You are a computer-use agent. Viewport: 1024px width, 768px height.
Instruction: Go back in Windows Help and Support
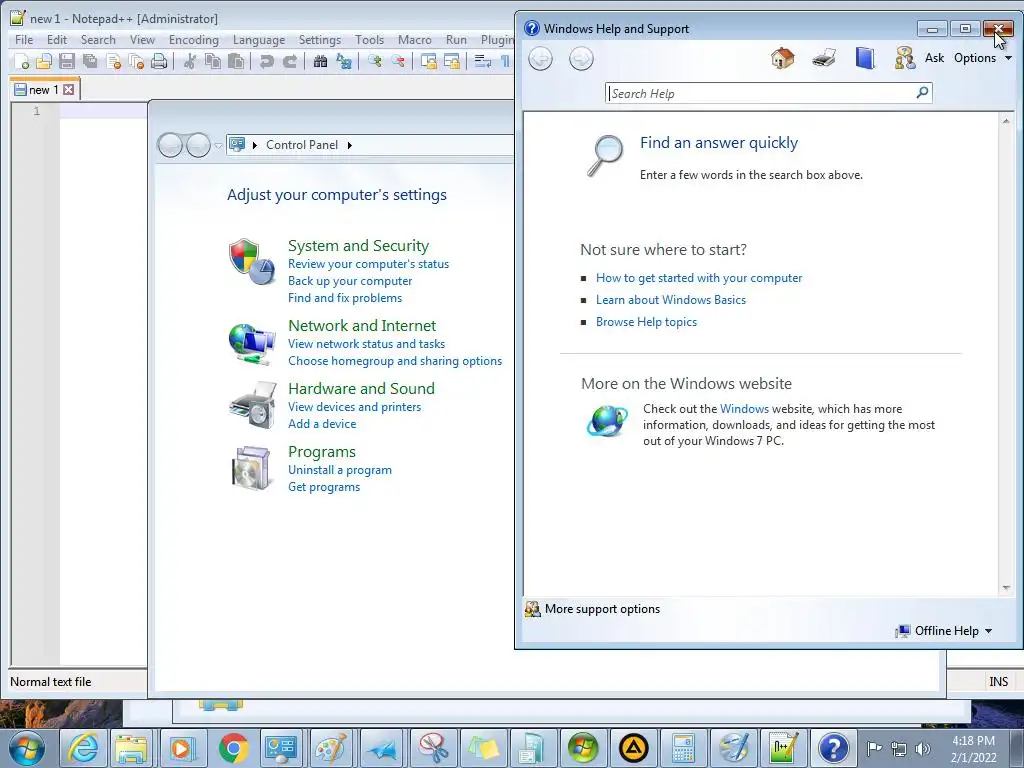540,59
